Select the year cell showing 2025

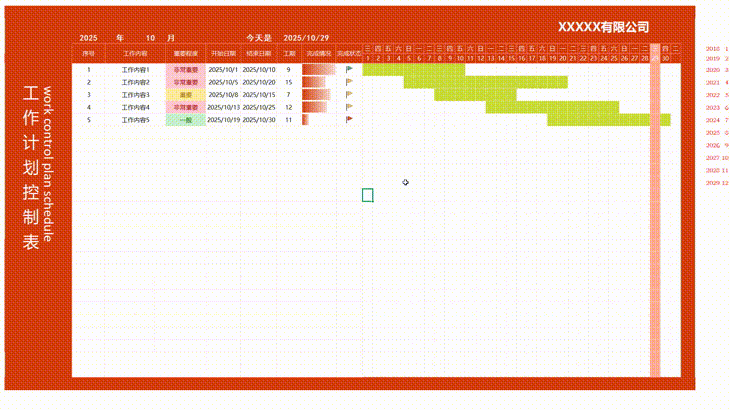point(88,38)
